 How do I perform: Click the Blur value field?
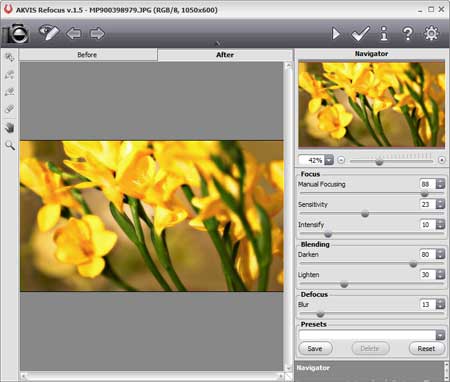coord(427,304)
